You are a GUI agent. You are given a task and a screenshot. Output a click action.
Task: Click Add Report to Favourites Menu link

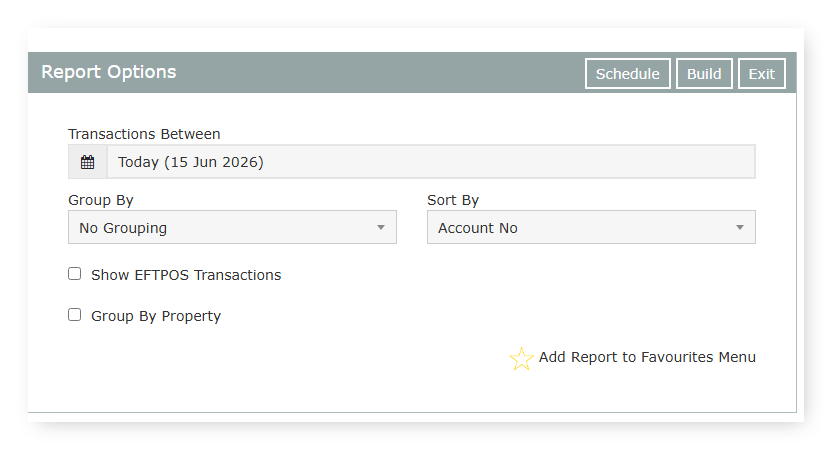tap(647, 357)
